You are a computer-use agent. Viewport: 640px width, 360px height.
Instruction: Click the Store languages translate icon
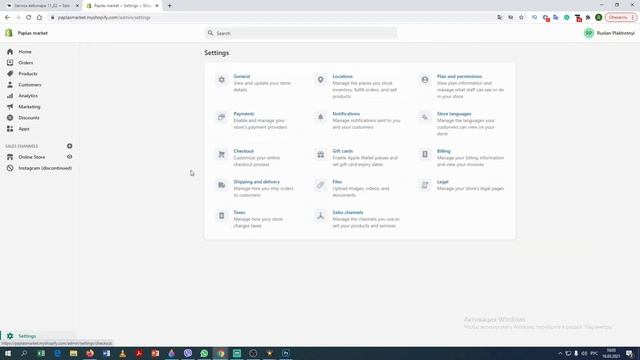coord(425,117)
